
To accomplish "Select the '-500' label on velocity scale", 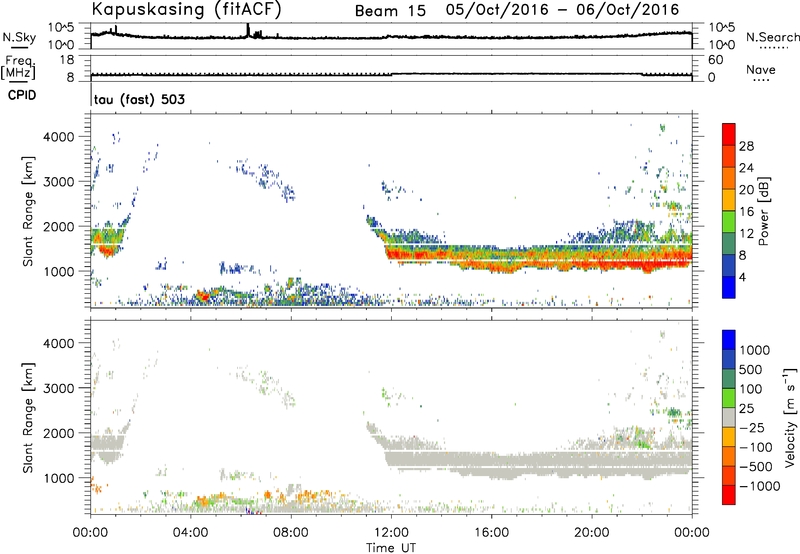I will (x=756, y=466).
